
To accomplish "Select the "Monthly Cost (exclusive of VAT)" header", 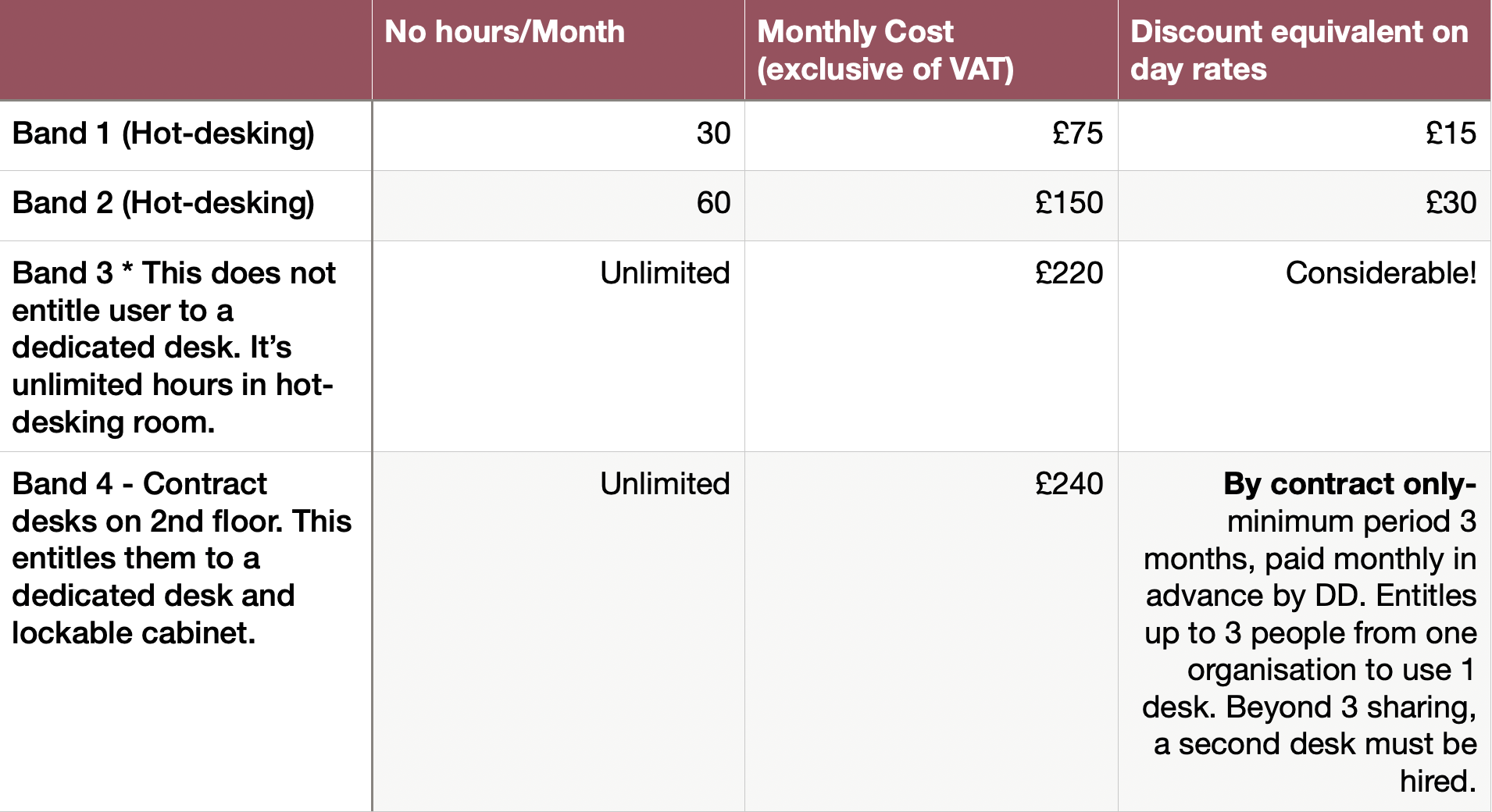I will [x=885, y=50].
